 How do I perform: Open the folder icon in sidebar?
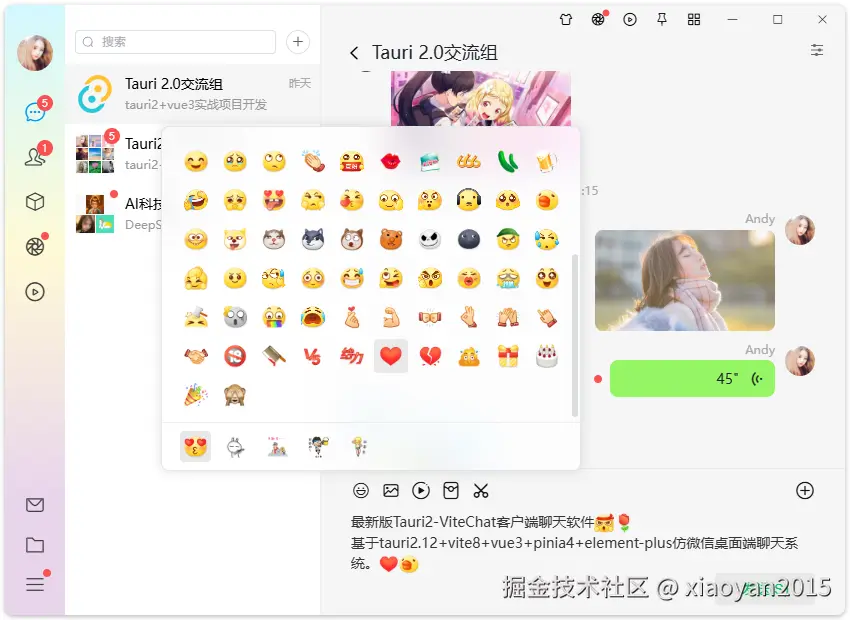pyautogui.click(x=35, y=545)
